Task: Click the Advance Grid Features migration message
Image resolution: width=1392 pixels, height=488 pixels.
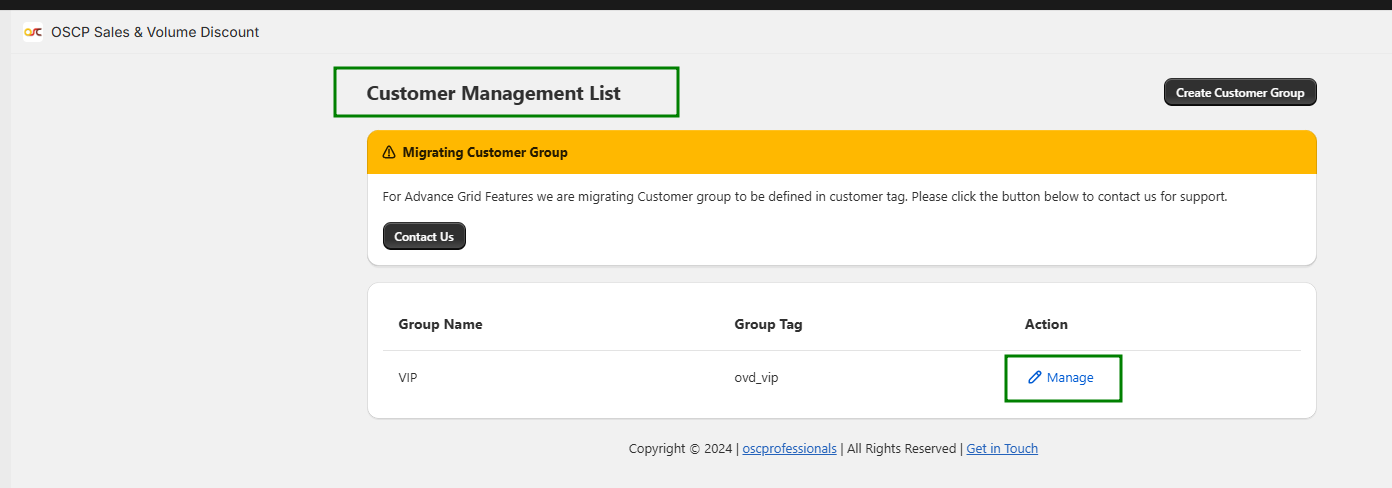Action: click(x=804, y=197)
